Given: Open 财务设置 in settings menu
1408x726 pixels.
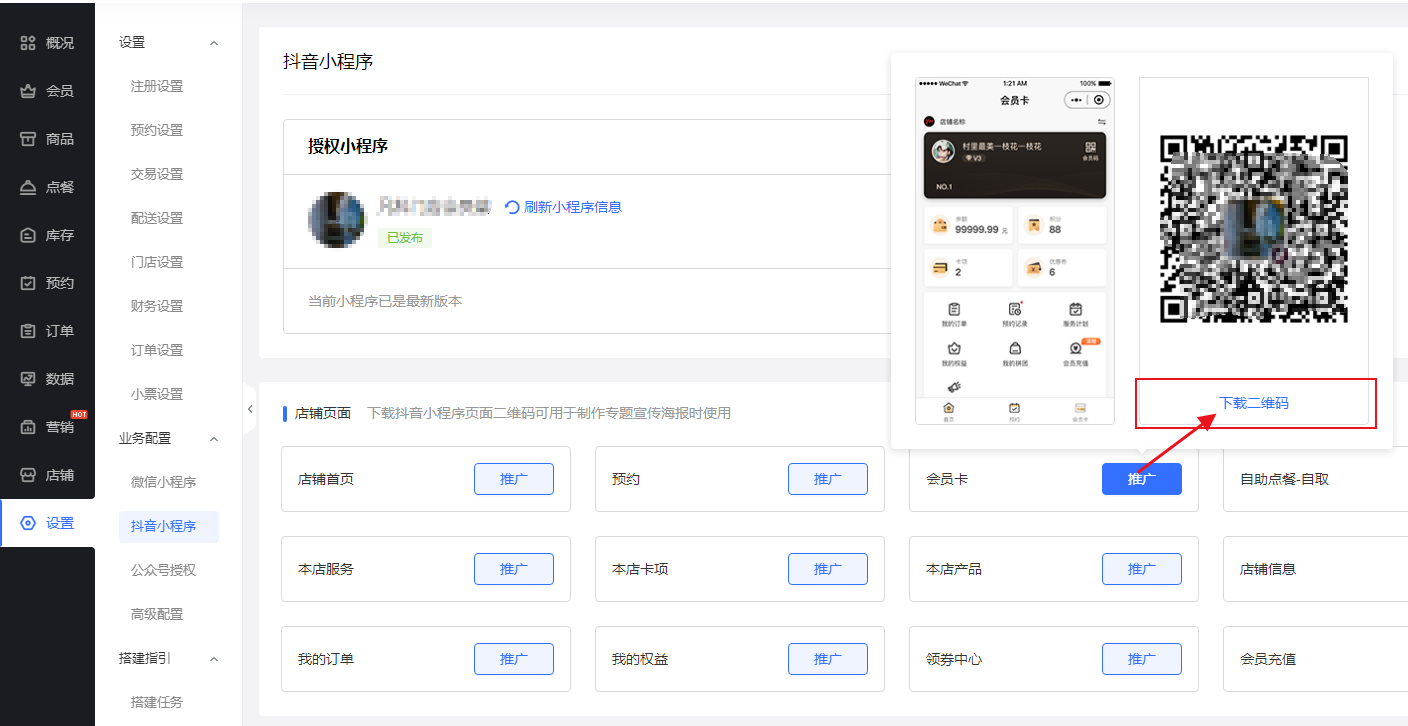Looking at the screenshot, I should (x=157, y=306).
